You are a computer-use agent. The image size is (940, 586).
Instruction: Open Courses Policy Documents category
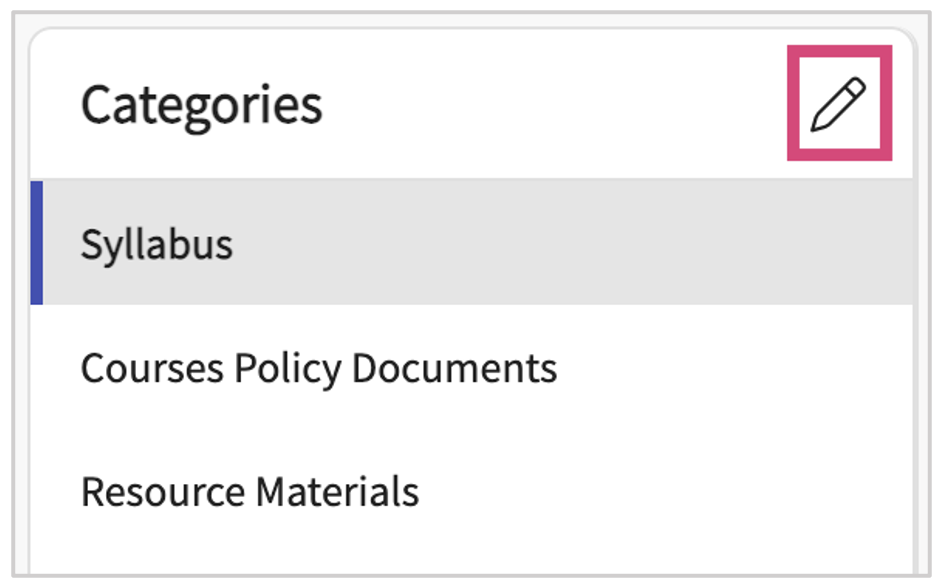tap(318, 369)
